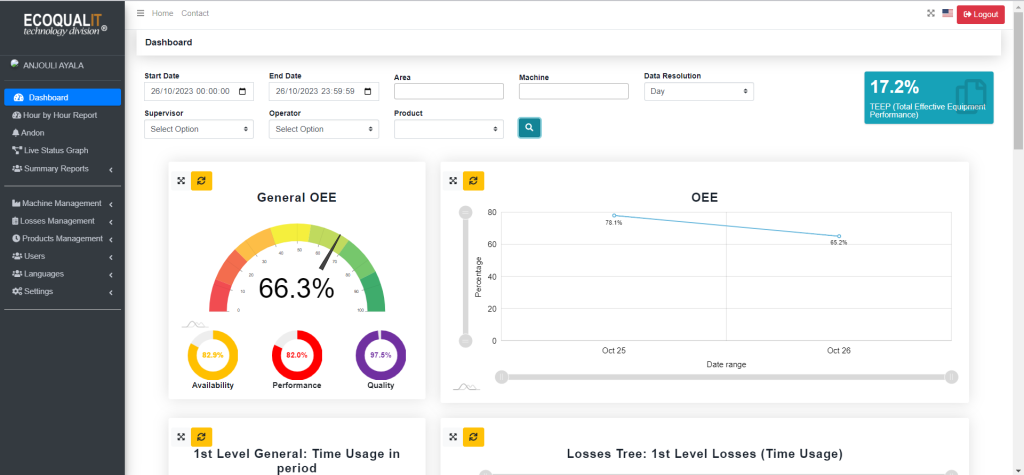Refresh the OEE line chart card

click(x=473, y=181)
